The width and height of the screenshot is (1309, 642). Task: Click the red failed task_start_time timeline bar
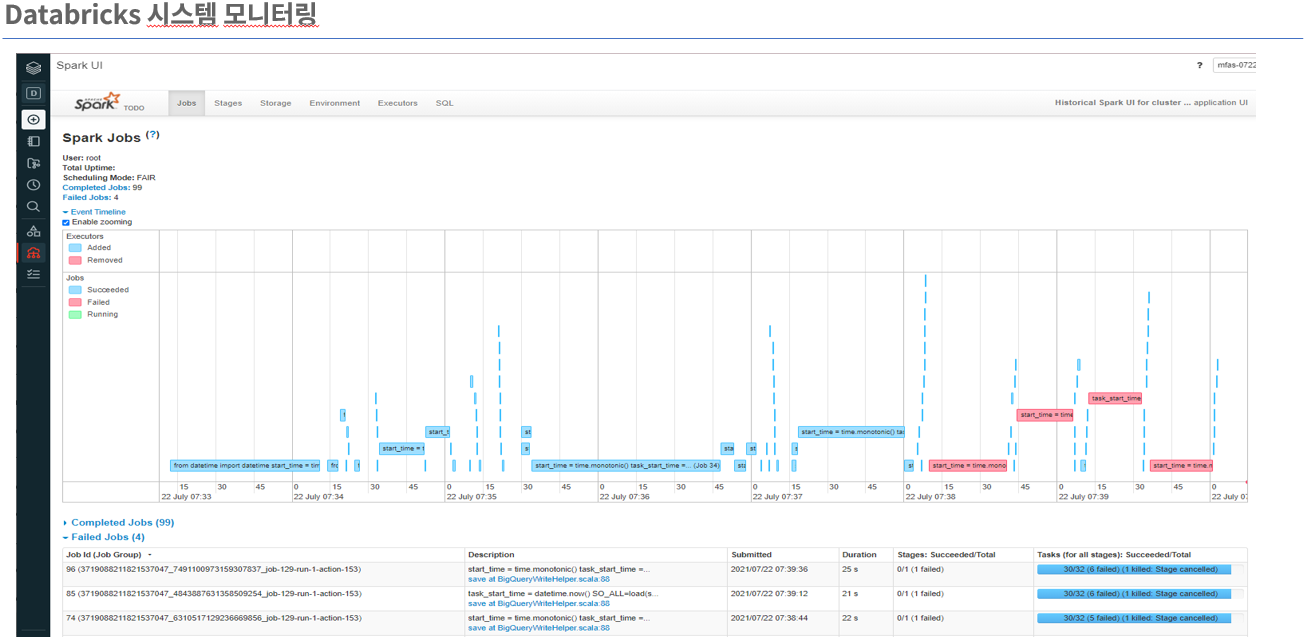tap(1114, 398)
